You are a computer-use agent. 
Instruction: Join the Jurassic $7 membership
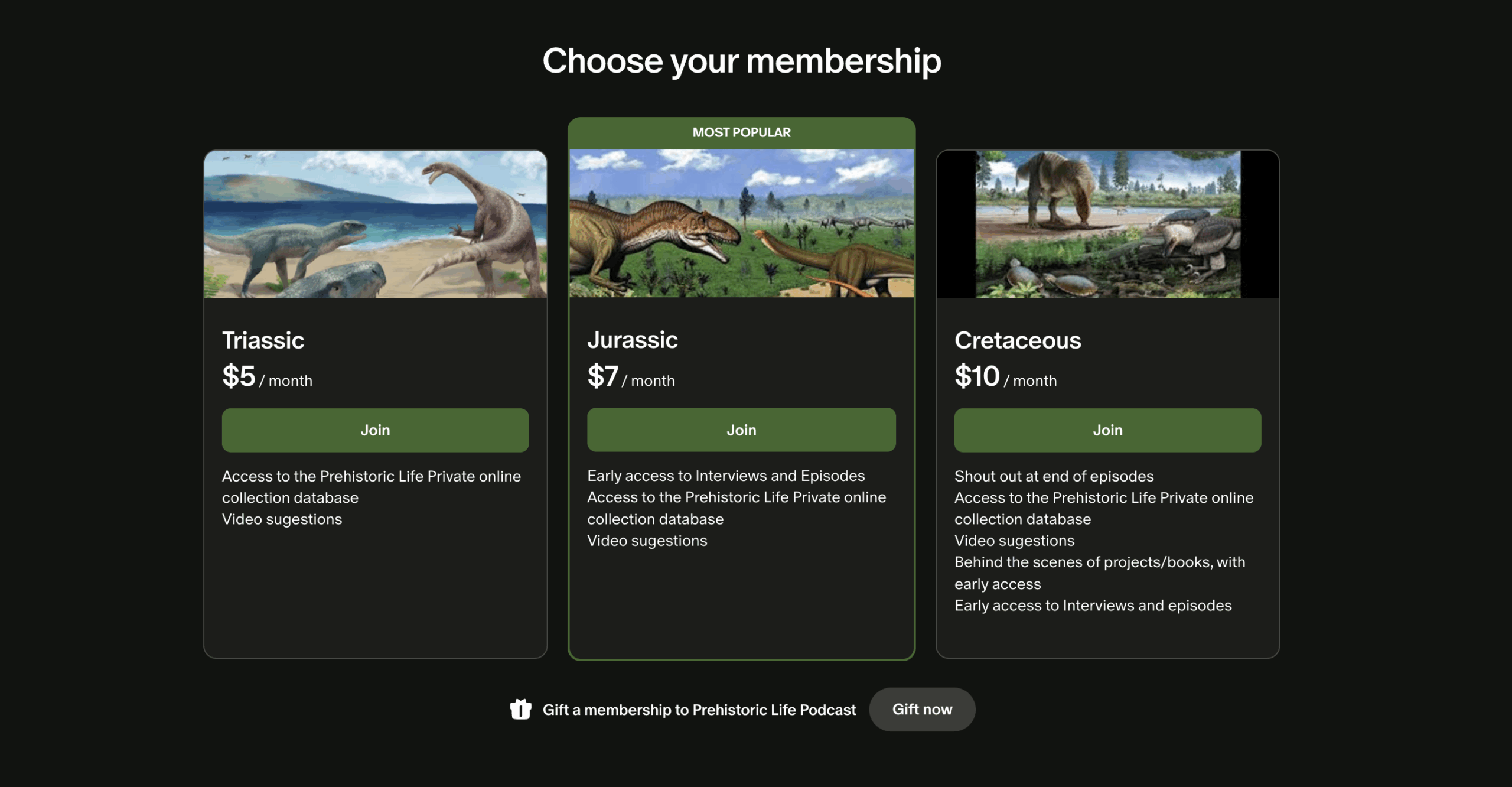741,430
